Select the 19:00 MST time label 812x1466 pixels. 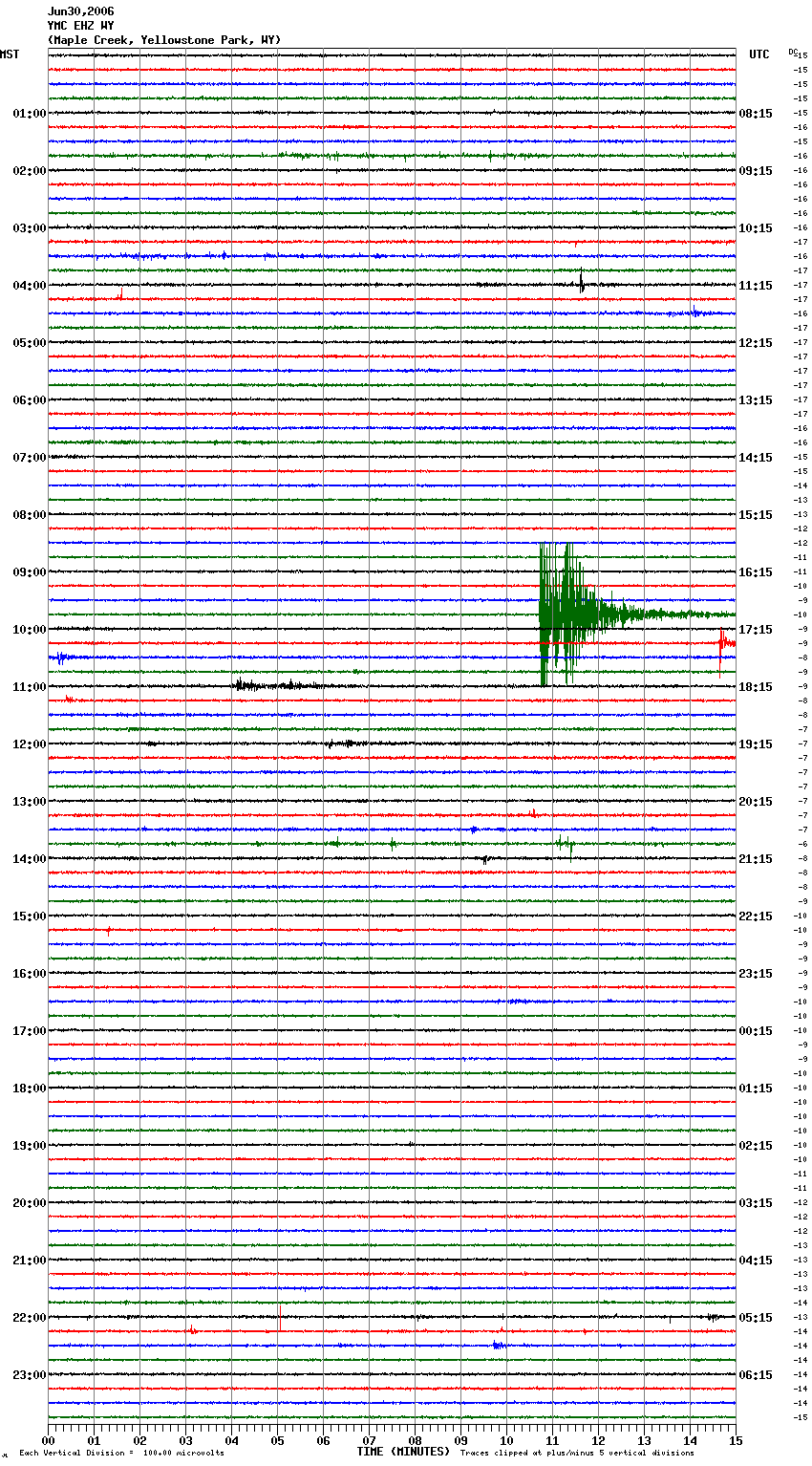pyautogui.click(x=30, y=1146)
